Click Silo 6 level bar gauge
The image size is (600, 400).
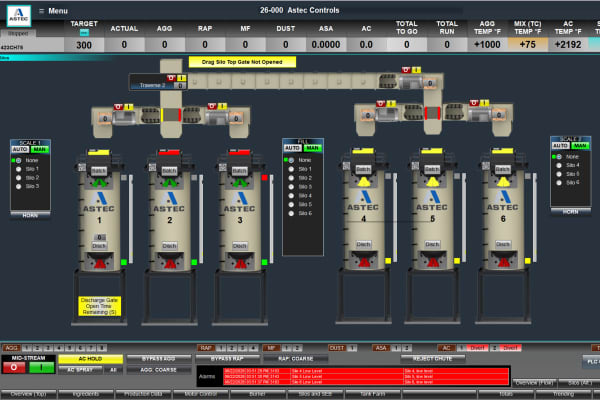535,217
